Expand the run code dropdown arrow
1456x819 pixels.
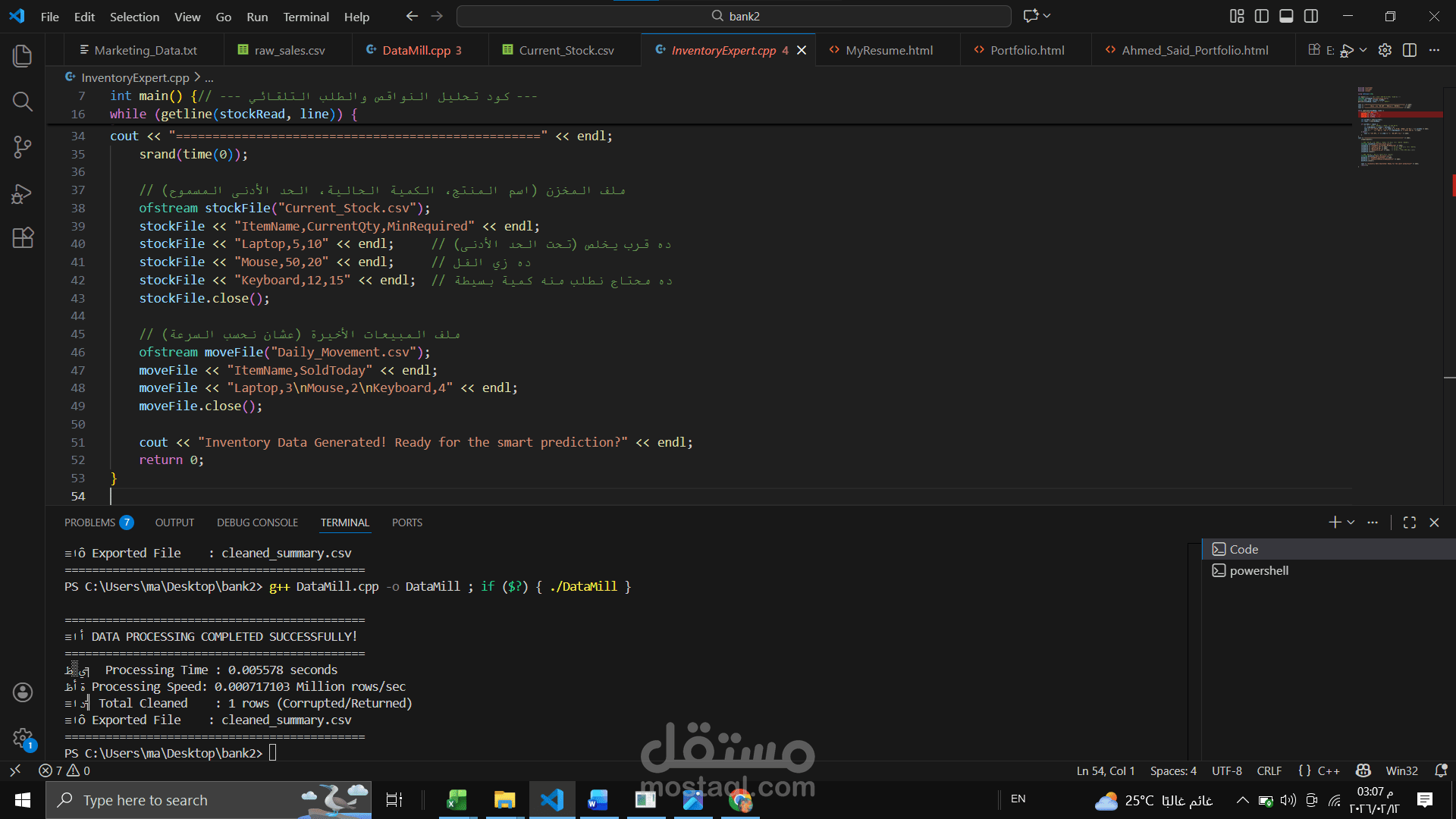point(1363,50)
